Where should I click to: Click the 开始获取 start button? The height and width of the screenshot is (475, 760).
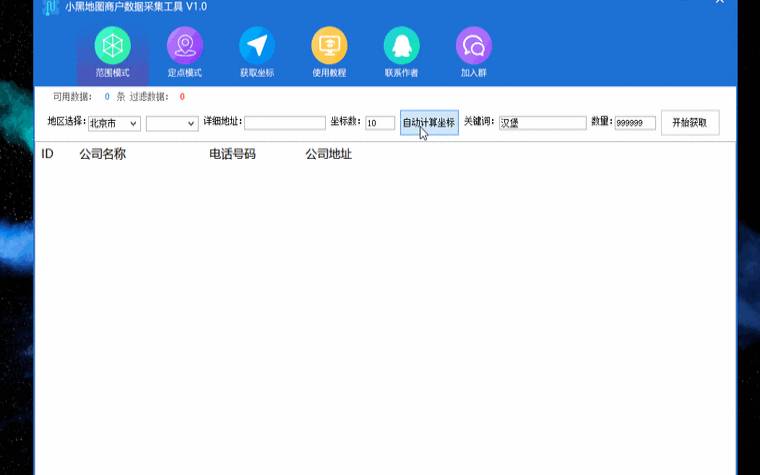[690, 123]
